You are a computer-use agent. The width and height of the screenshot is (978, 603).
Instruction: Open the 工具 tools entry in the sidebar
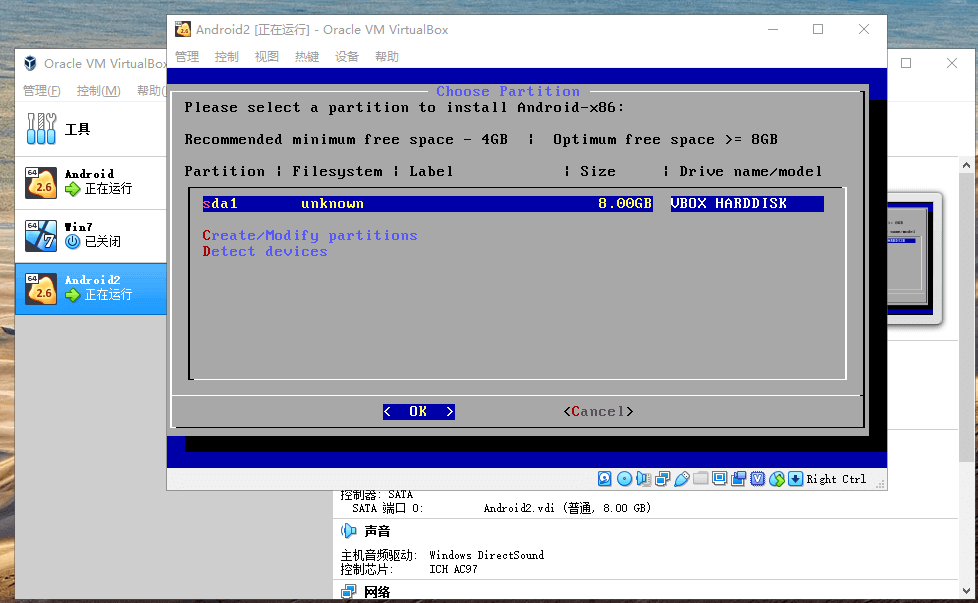point(78,129)
